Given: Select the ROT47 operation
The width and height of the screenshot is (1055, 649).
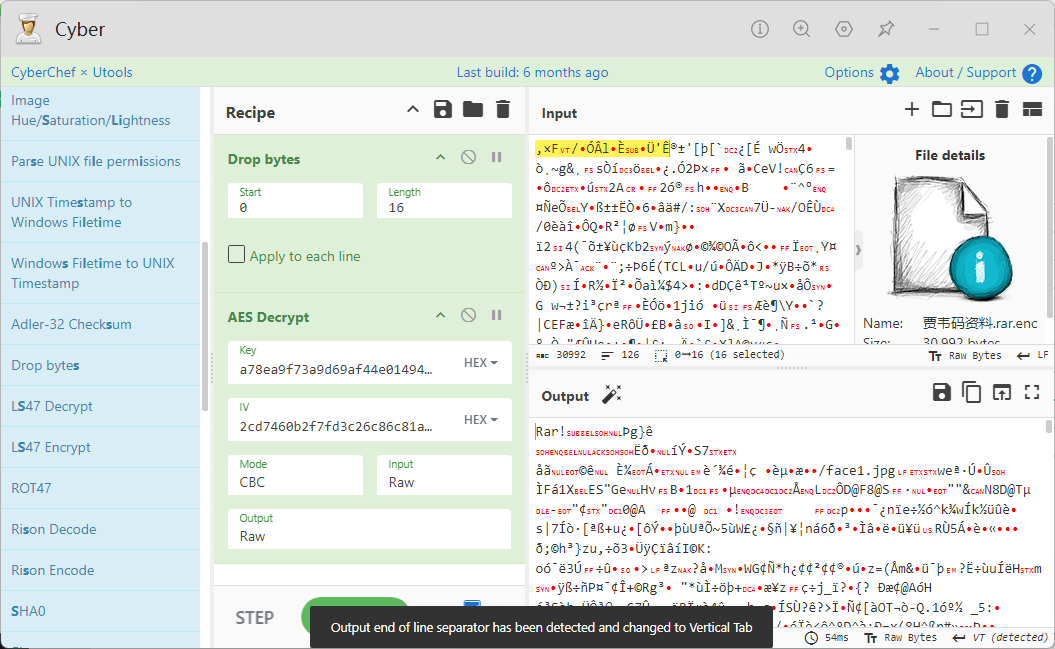Looking at the screenshot, I should [100, 488].
